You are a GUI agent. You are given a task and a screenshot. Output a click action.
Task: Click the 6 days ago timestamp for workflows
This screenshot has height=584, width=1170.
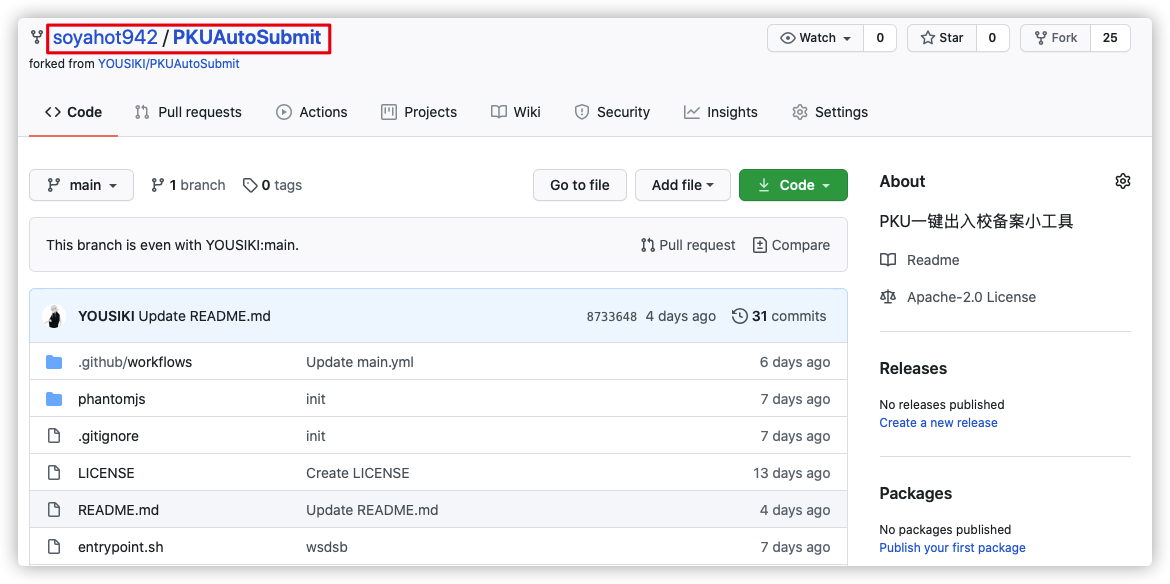(795, 362)
